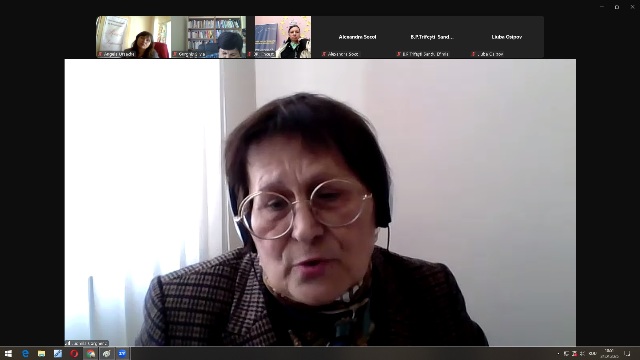The height and width of the screenshot is (360, 640).
Task: Select the participant thumbnail with pink background
Action: coord(283,37)
